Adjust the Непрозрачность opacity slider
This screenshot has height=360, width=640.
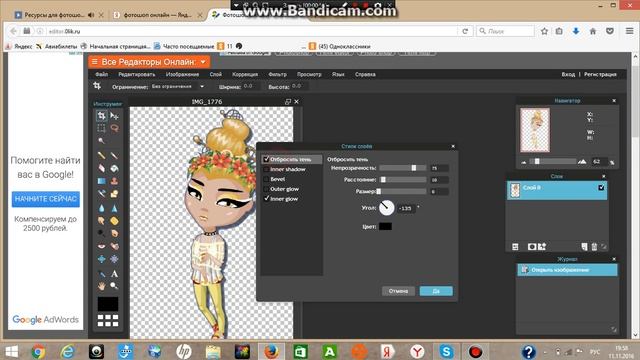(x=403, y=168)
